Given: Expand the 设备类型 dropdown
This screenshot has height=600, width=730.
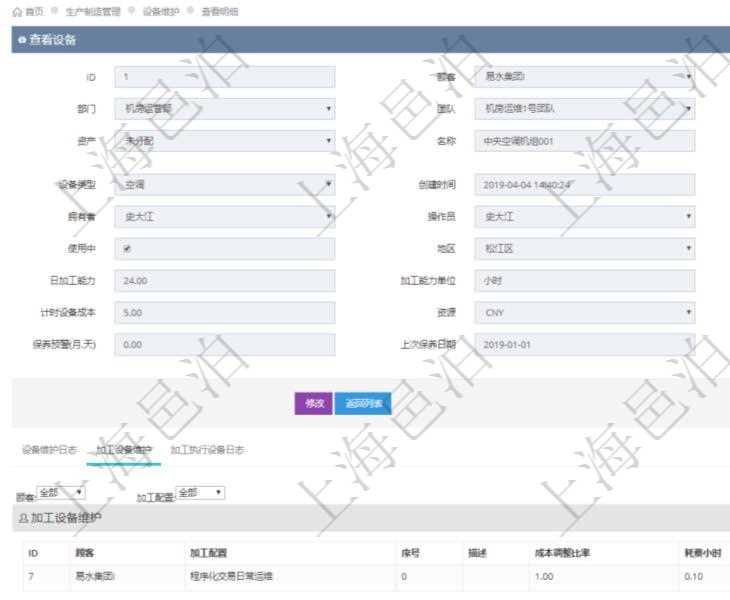Looking at the screenshot, I should (225, 184).
